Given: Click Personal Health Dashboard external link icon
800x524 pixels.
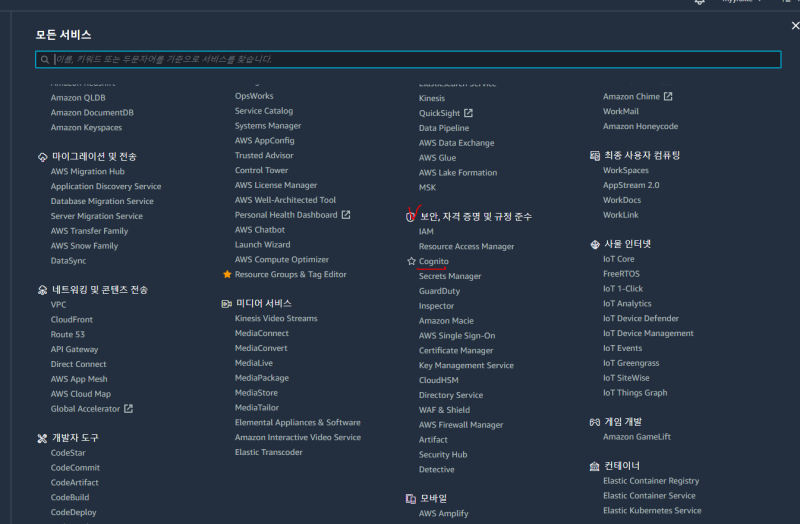Looking at the screenshot, I should coord(346,215).
